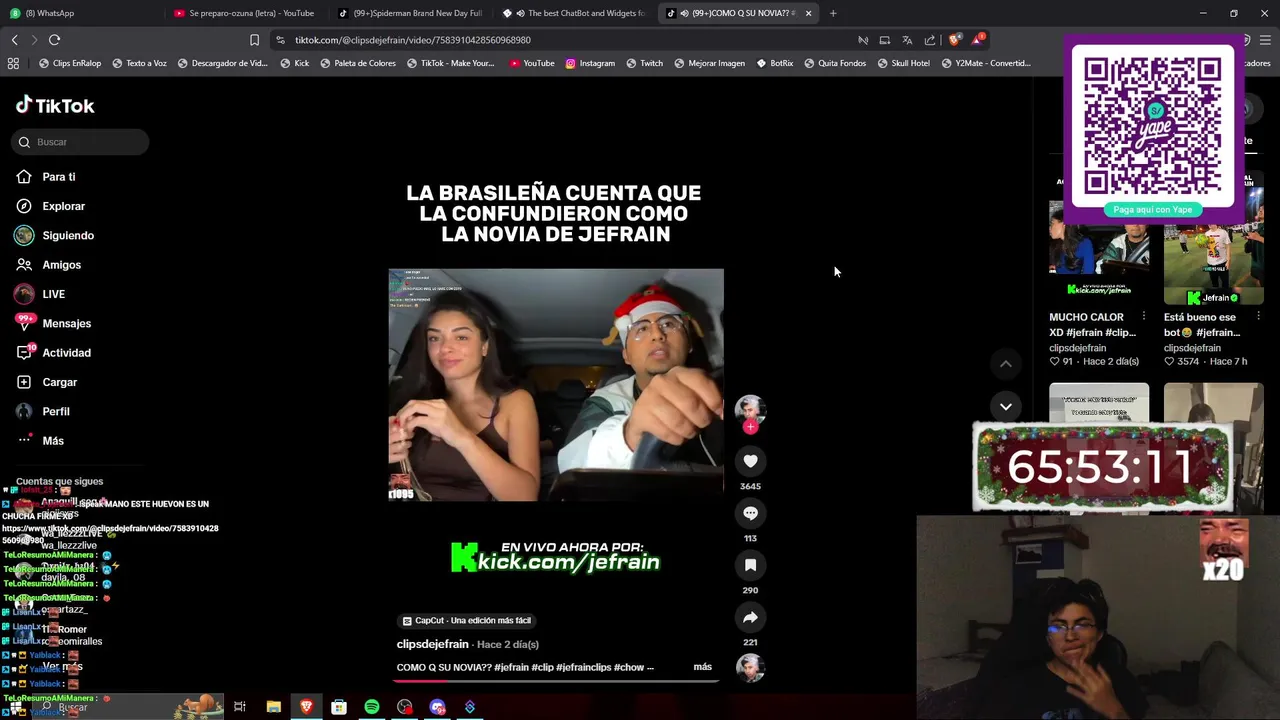Pause the playing TikTok video
Image resolution: width=1280 pixels, height=720 pixels.
coord(556,385)
